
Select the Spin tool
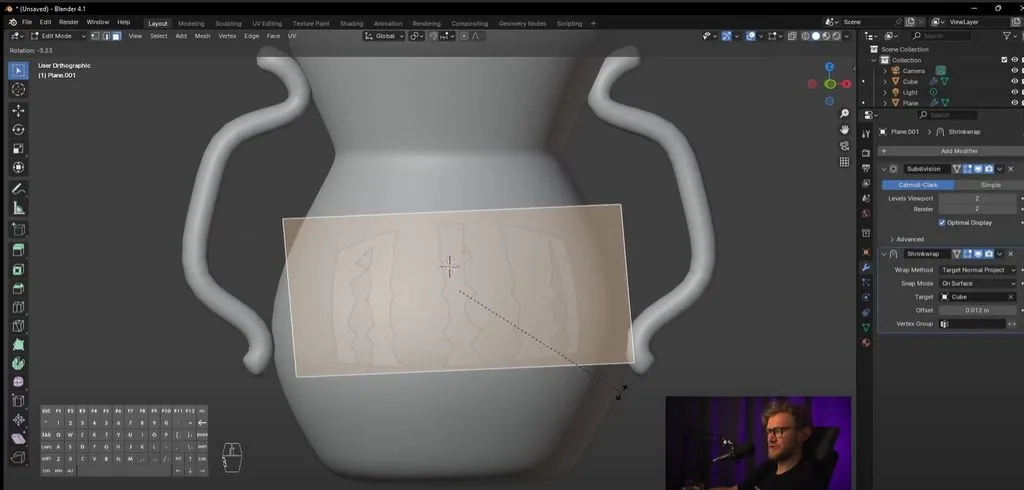click(x=18, y=363)
